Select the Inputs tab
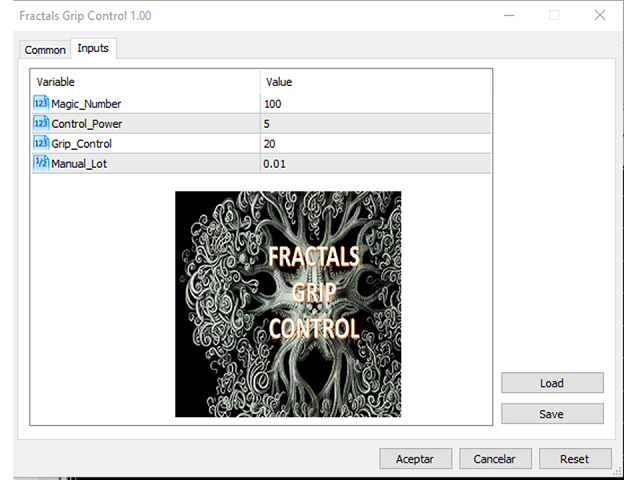This screenshot has height=480, width=640. [x=94, y=49]
